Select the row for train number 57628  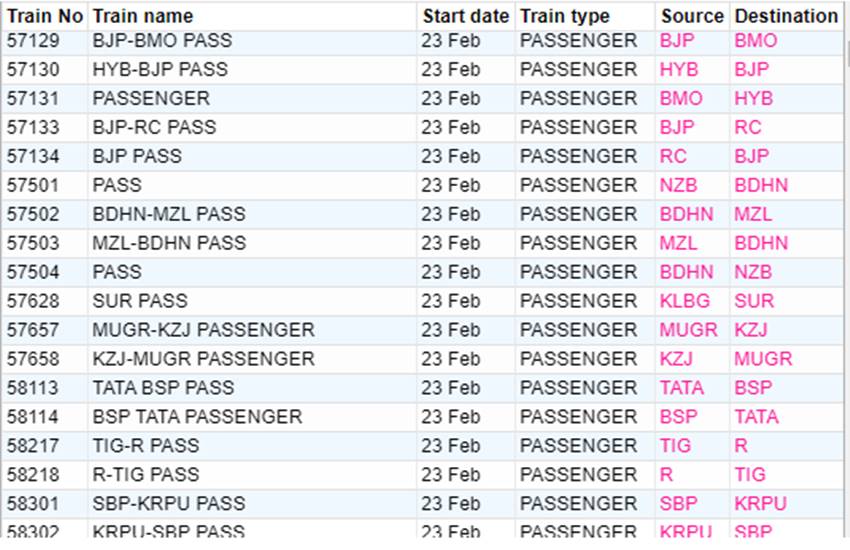click(x=422, y=301)
